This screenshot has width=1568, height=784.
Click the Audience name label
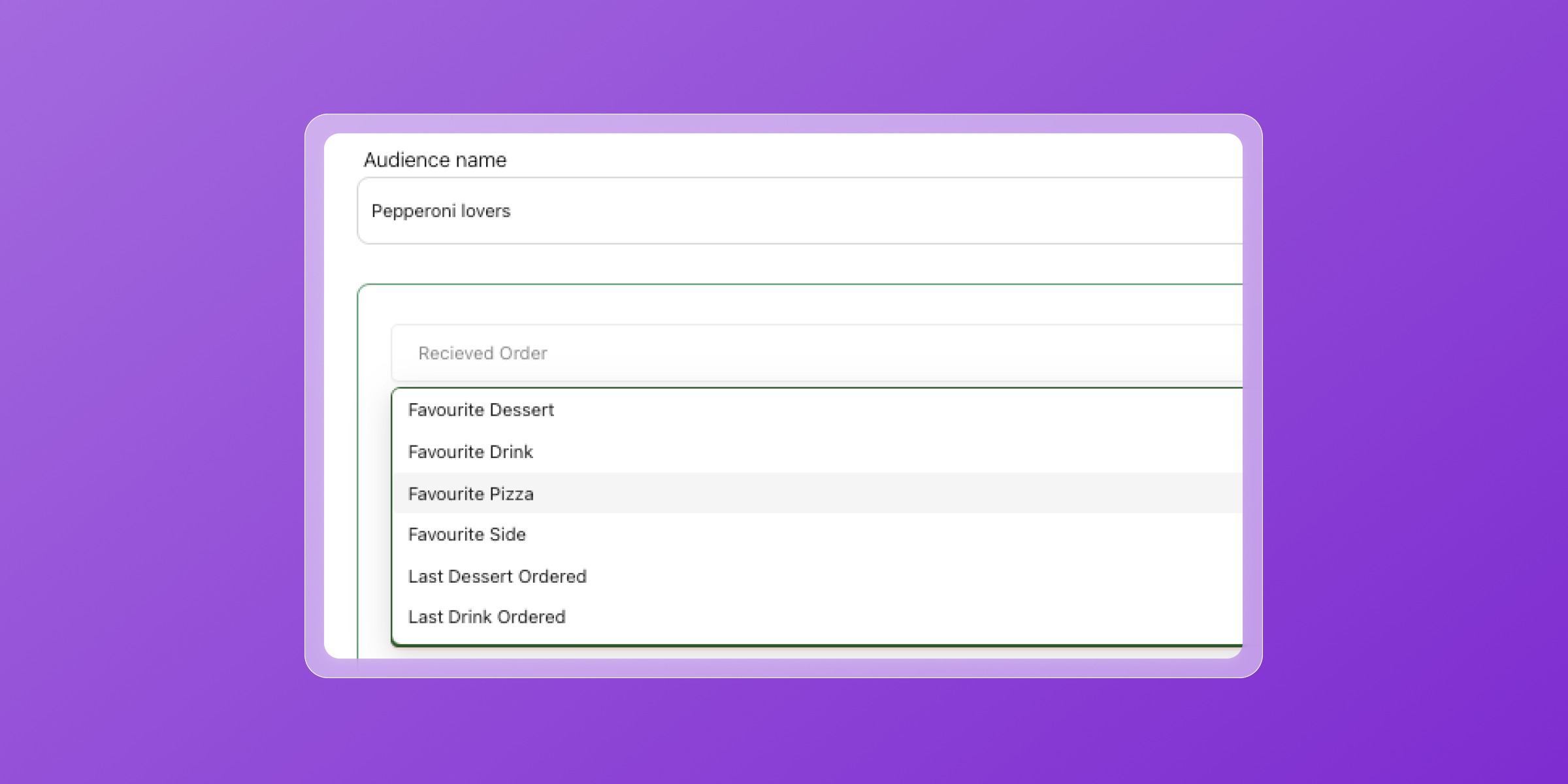point(435,160)
